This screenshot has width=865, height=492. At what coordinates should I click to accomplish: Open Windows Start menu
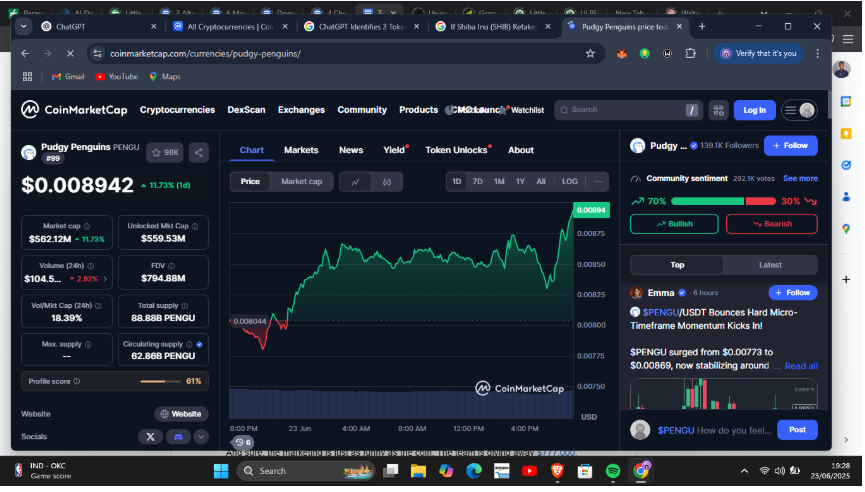(x=221, y=471)
